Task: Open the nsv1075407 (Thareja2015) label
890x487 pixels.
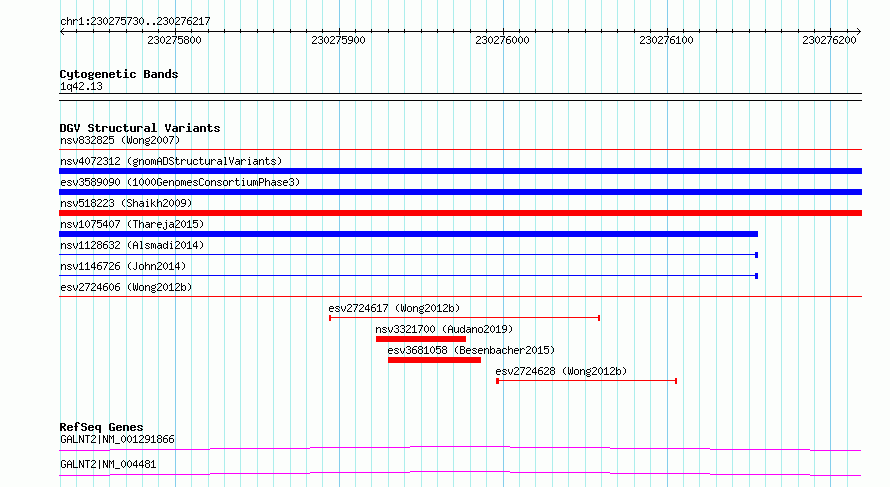Action: (132, 224)
